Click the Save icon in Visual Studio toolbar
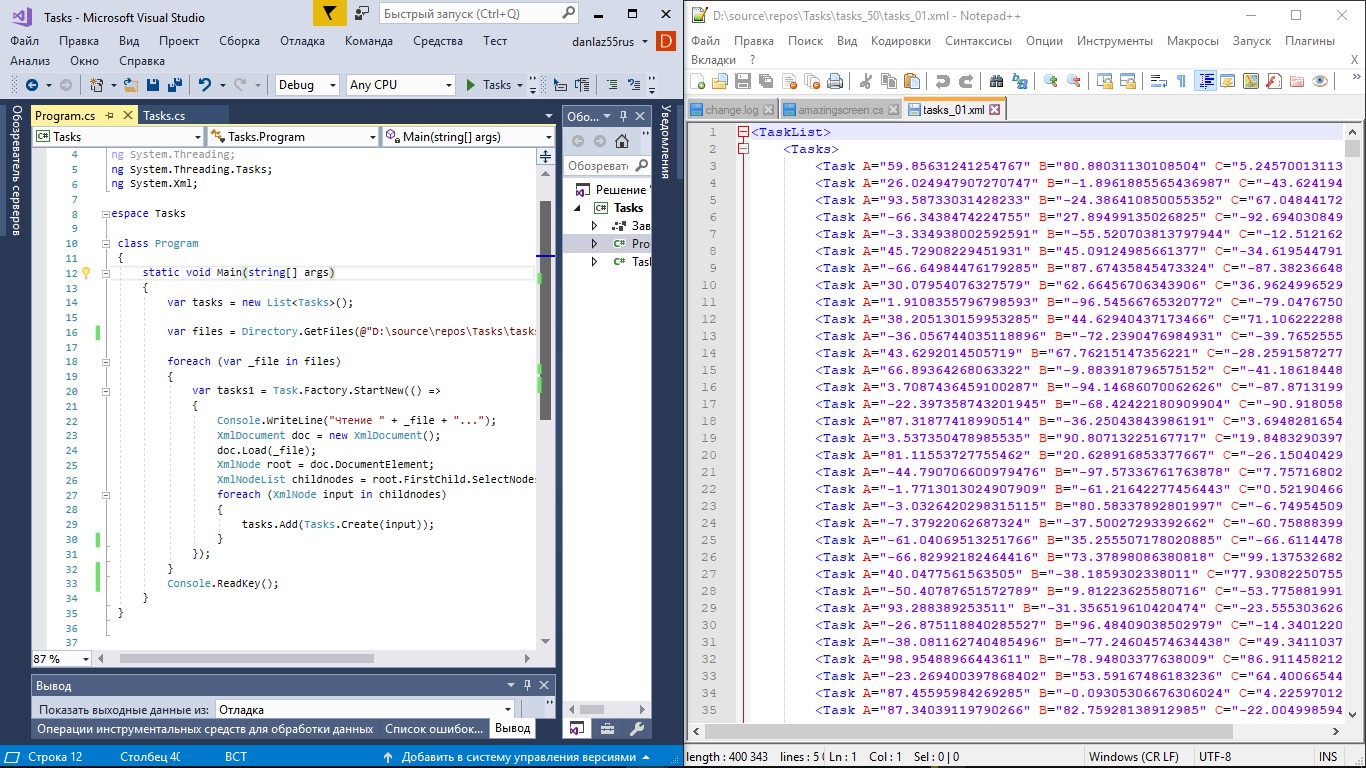The image size is (1366, 768). point(153,85)
